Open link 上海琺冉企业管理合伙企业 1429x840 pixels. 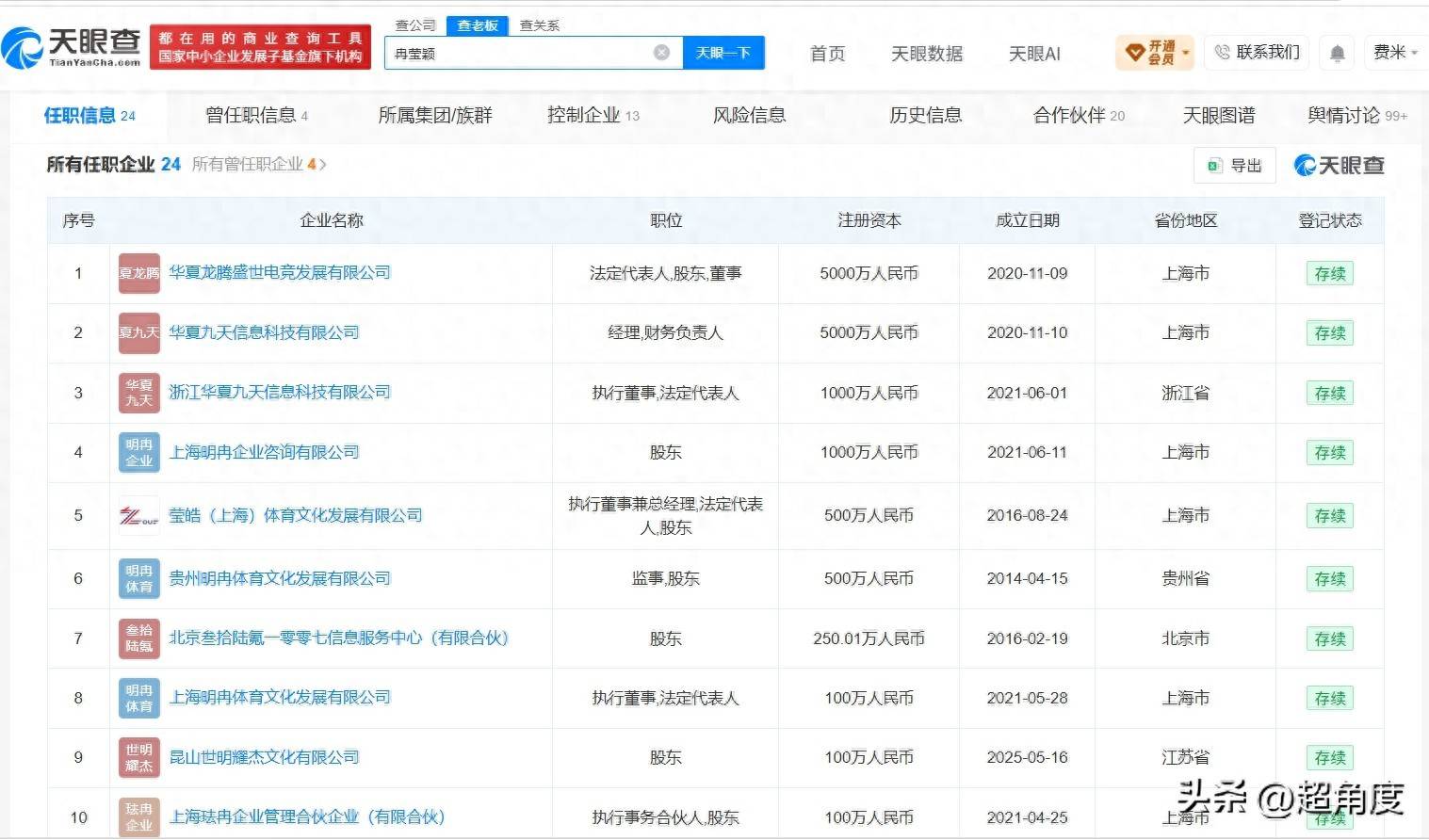307,816
